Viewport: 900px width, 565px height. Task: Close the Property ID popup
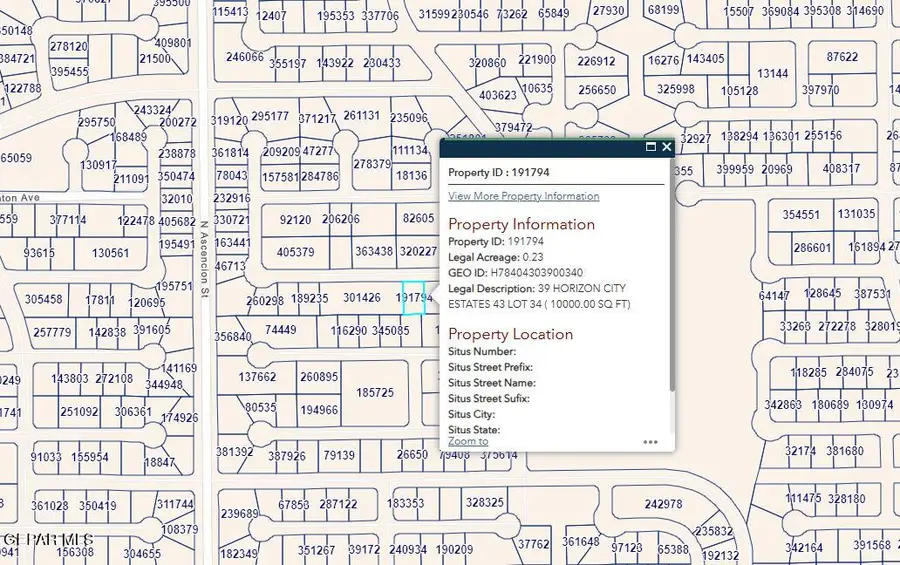click(666, 147)
